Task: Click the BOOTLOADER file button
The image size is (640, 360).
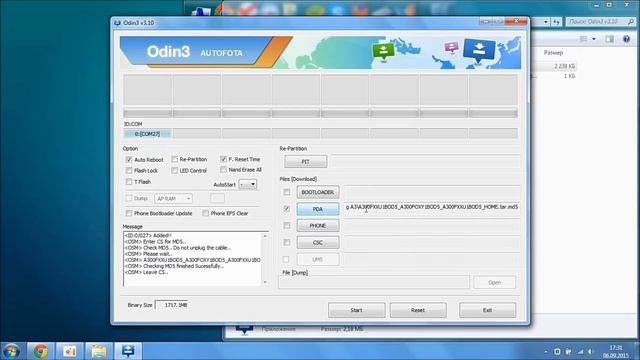Action: 318,192
